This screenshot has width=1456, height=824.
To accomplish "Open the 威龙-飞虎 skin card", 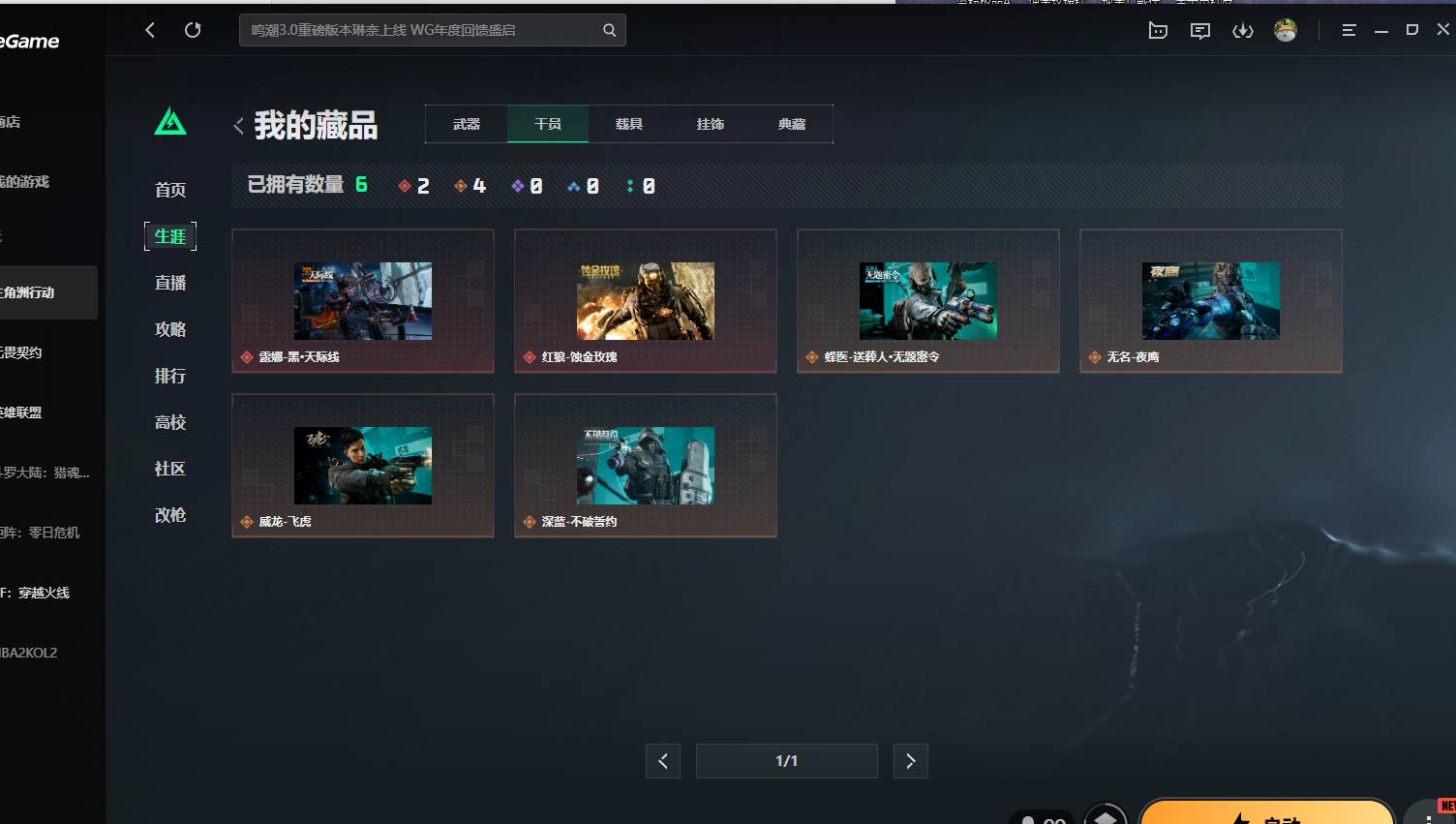I will [x=363, y=466].
